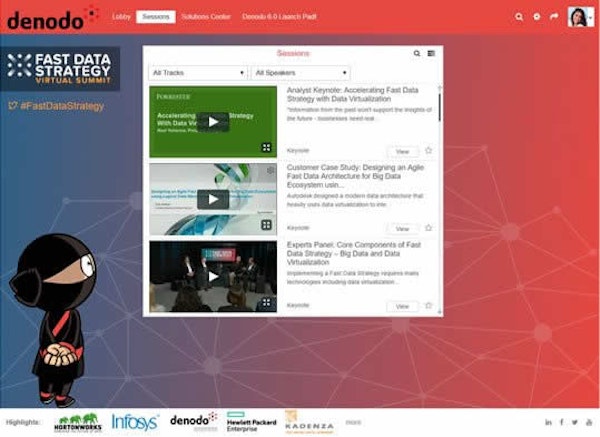Click the Forrester keynote thumbnail image
This screenshot has height=437, width=600.
click(213, 122)
